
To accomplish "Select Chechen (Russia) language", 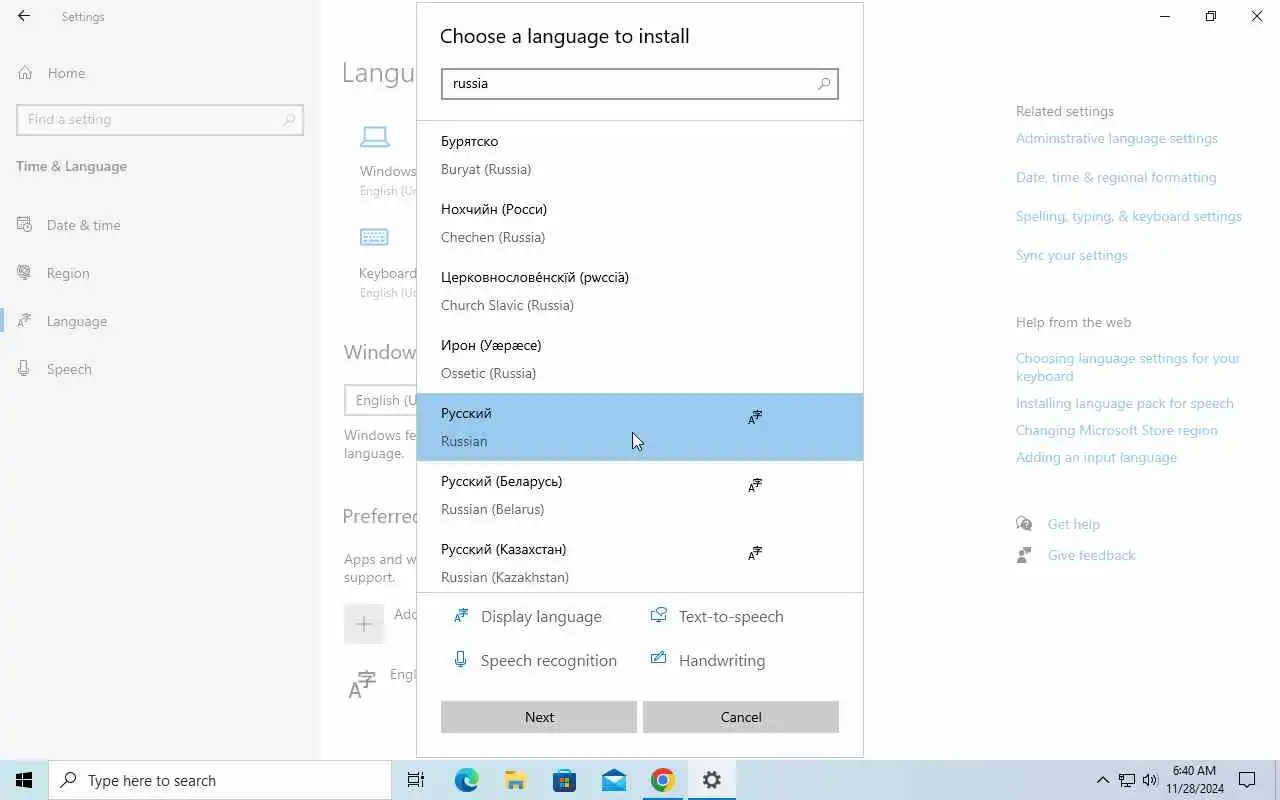I will (x=640, y=223).
